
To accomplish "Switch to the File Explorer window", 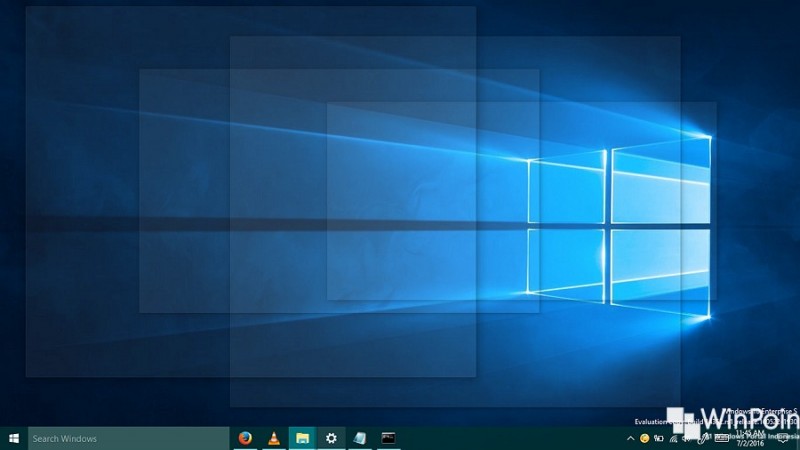I will pyautogui.click(x=303, y=438).
